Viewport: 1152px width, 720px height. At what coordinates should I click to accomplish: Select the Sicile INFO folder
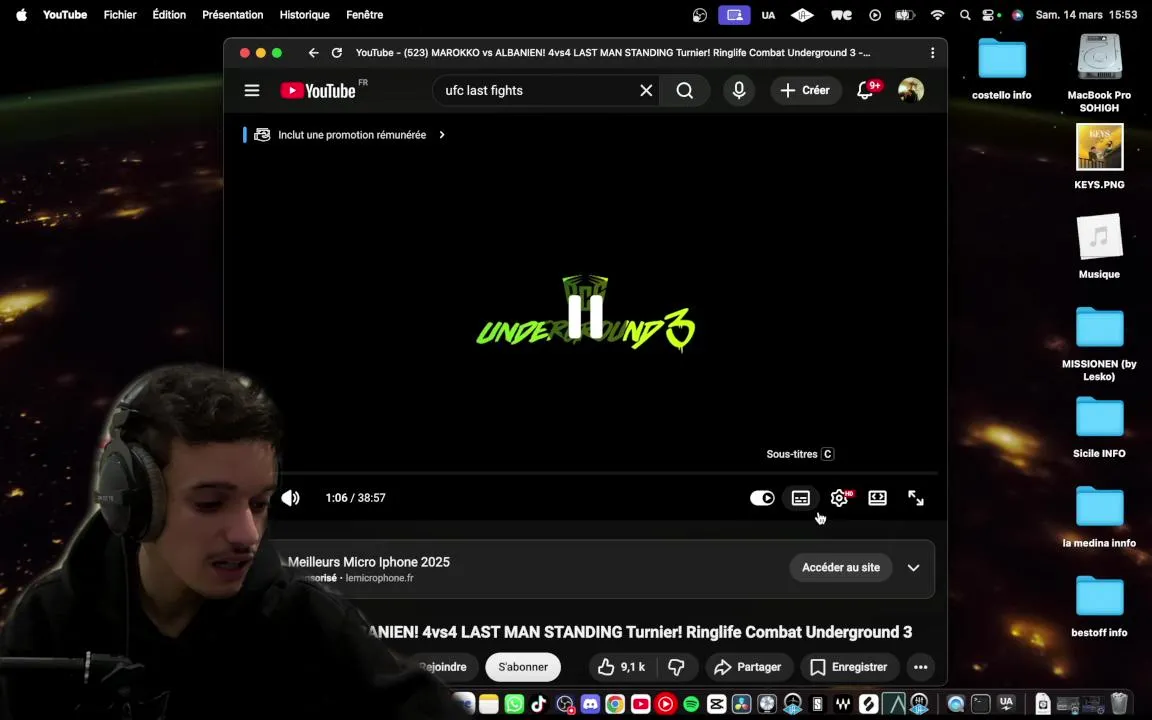[1099, 426]
